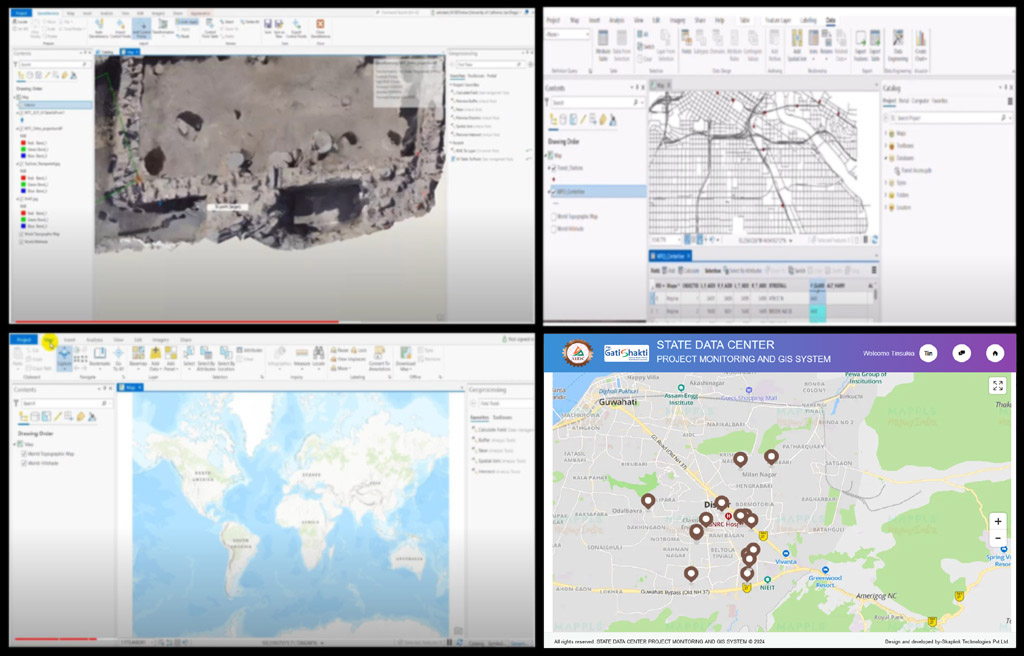This screenshot has width=1024, height=656.
Task: Collapse the Databases node in Catalog
Action: (888, 158)
